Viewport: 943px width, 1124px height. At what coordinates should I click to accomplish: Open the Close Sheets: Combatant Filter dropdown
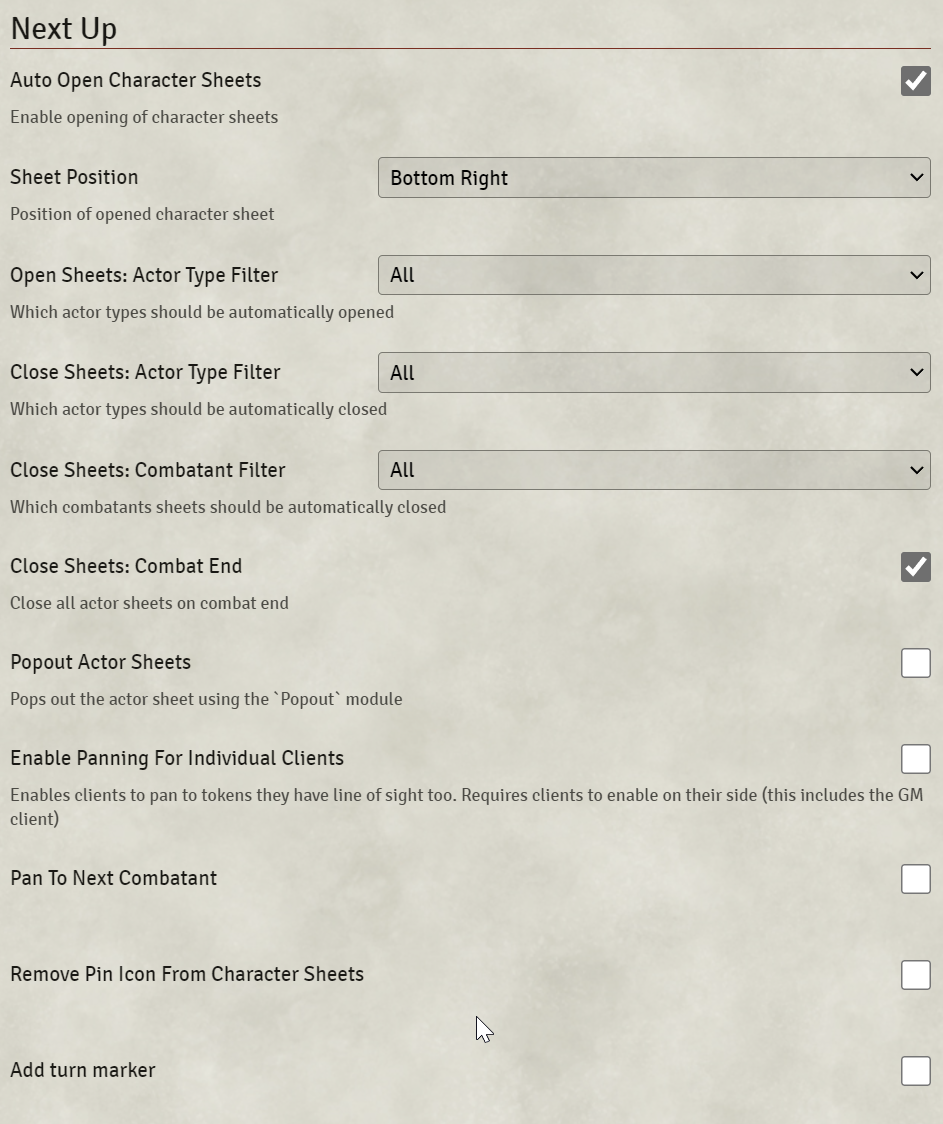(x=654, y=470)
